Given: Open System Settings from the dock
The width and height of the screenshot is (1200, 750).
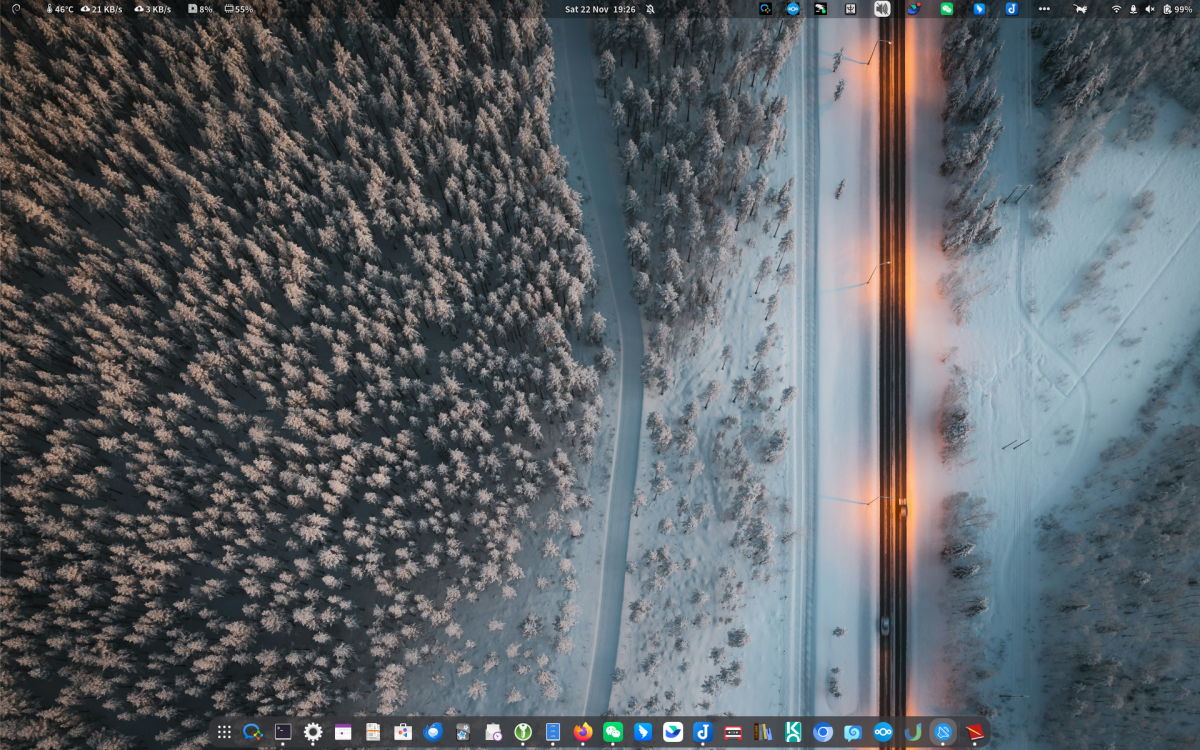Looking at the screenshot, I should pos(312,733).
